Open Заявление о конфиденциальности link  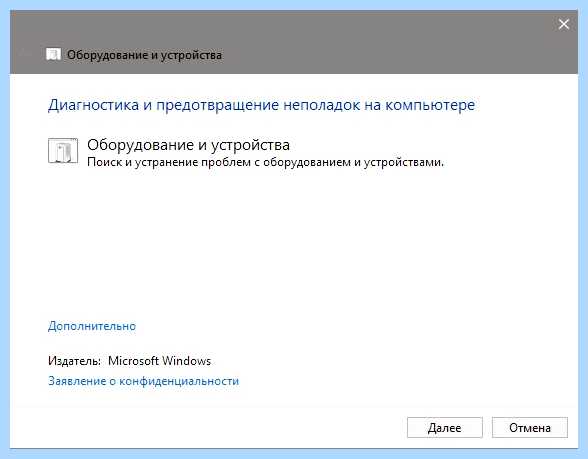(144, 381)
